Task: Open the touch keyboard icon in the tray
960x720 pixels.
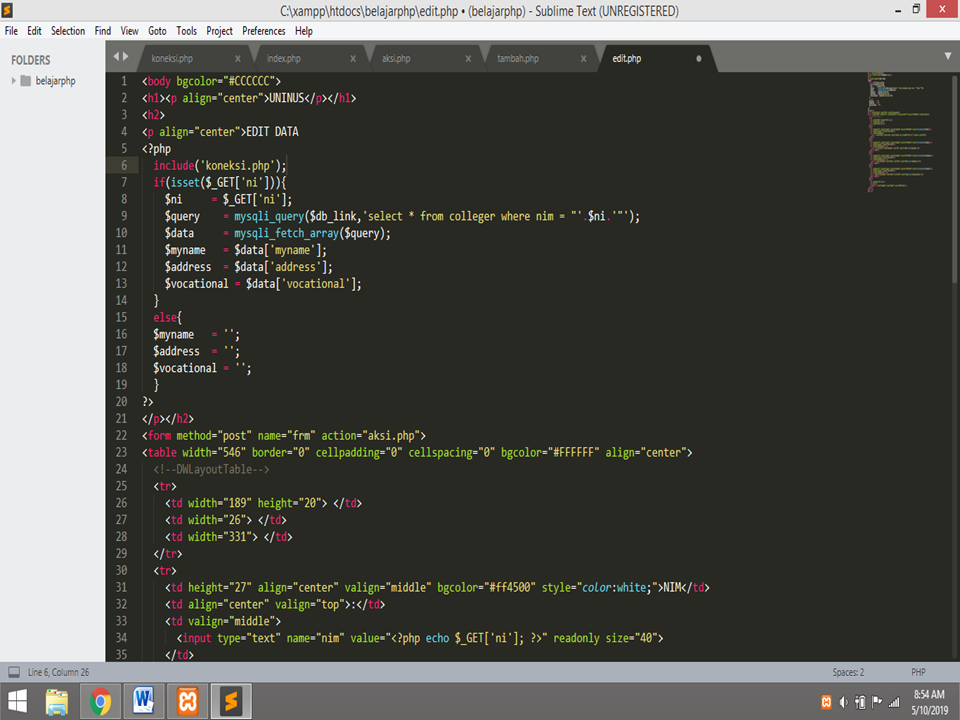Action: (861, 701)
